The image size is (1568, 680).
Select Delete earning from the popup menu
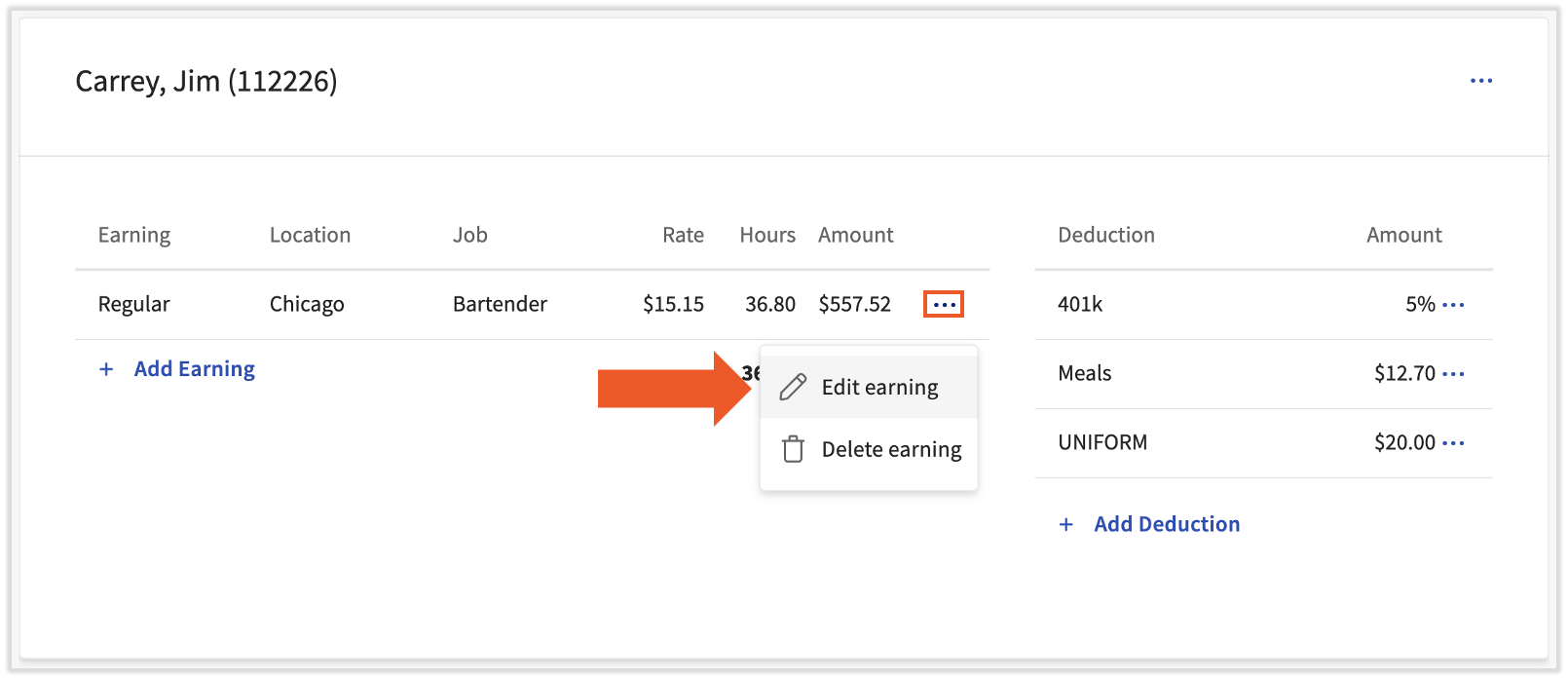click(891, 449)
